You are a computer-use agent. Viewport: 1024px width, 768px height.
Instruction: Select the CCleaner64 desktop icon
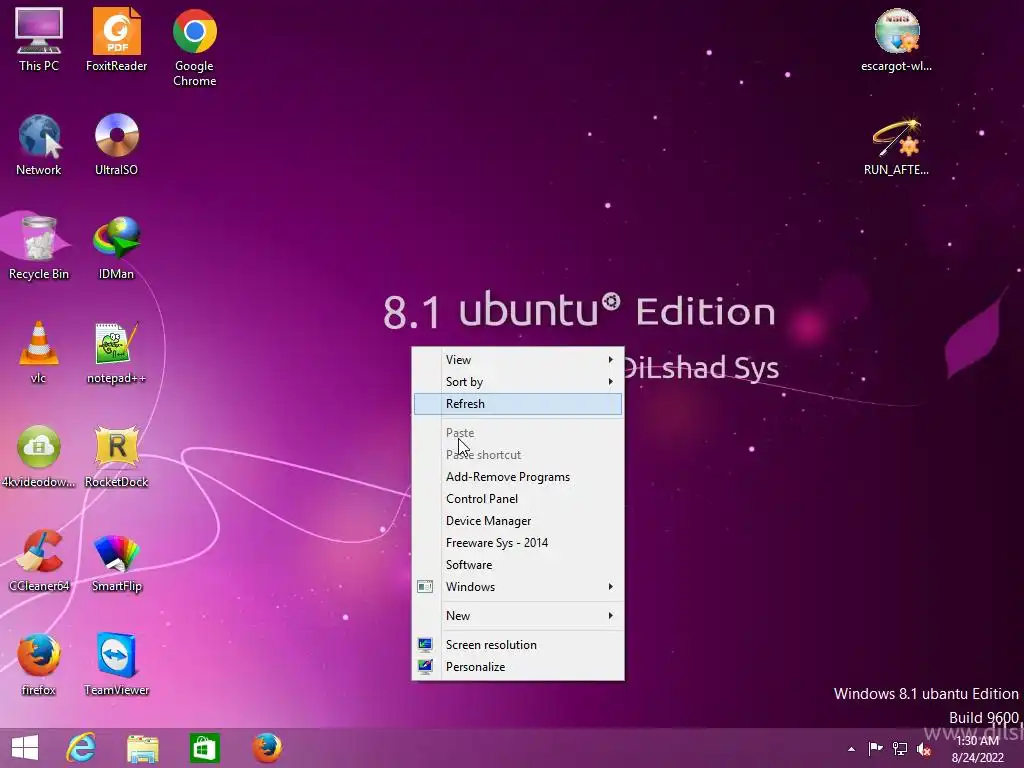(x=39, y=560)
